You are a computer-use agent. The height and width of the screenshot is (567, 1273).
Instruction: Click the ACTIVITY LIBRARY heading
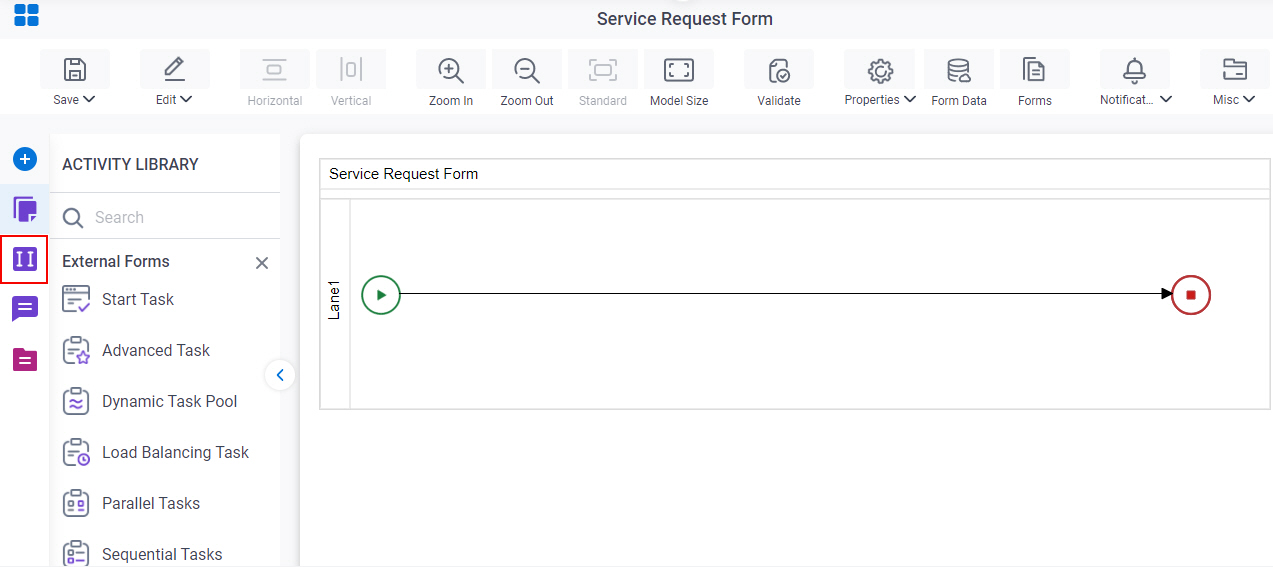pos(130,164)
